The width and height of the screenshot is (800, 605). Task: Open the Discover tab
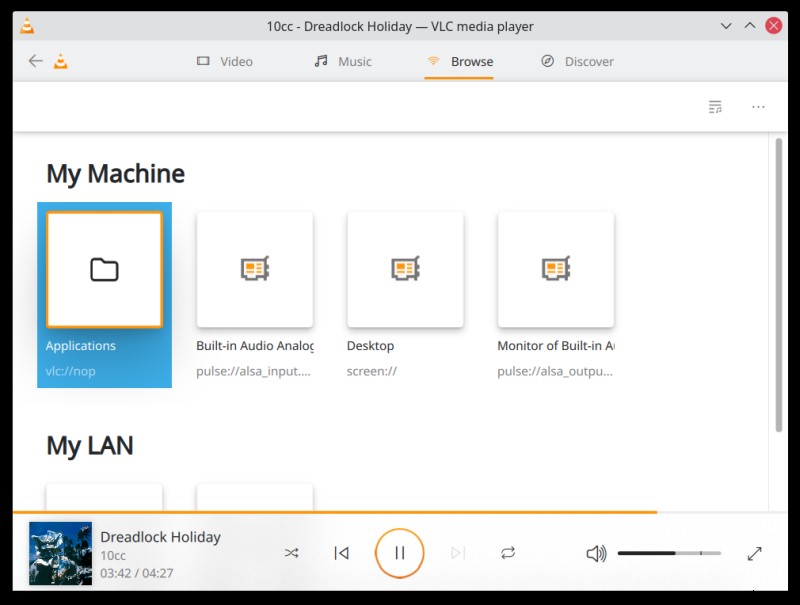[577, 61]
